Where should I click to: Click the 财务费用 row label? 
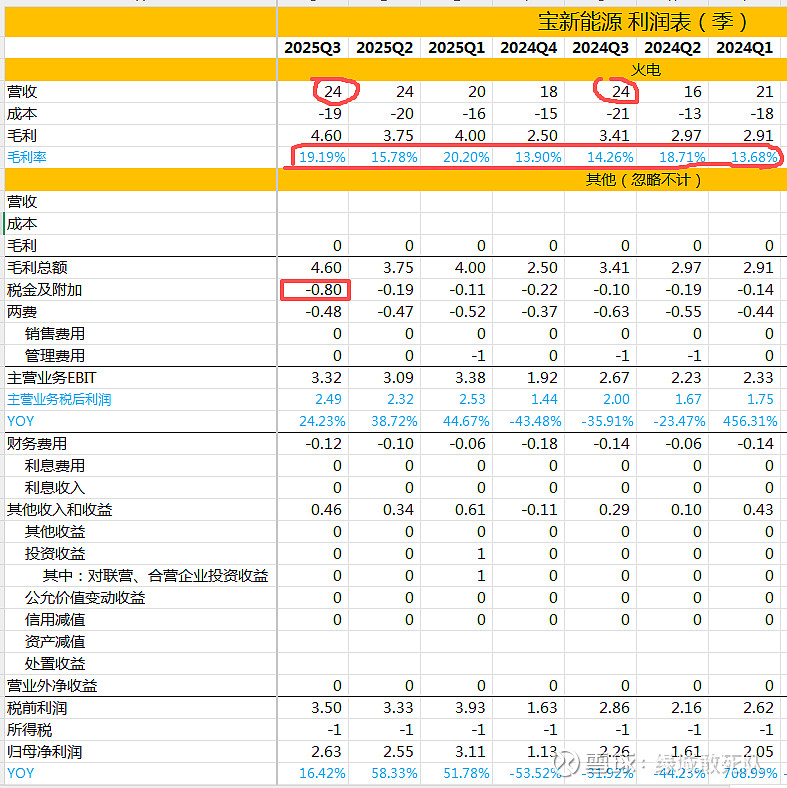[37, 444]
